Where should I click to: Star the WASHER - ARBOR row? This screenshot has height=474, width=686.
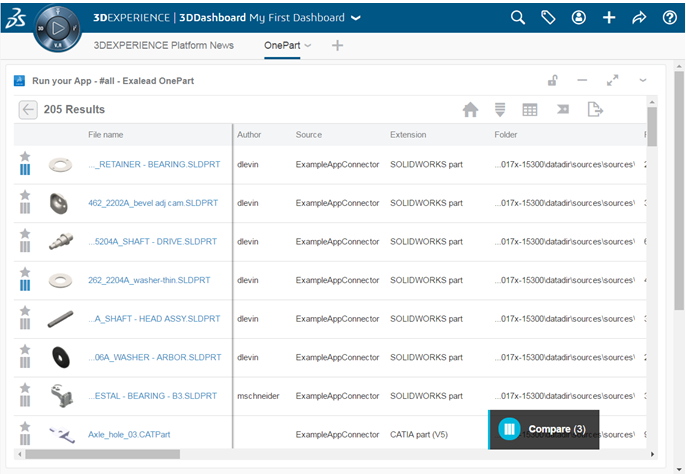click(25, 349)
